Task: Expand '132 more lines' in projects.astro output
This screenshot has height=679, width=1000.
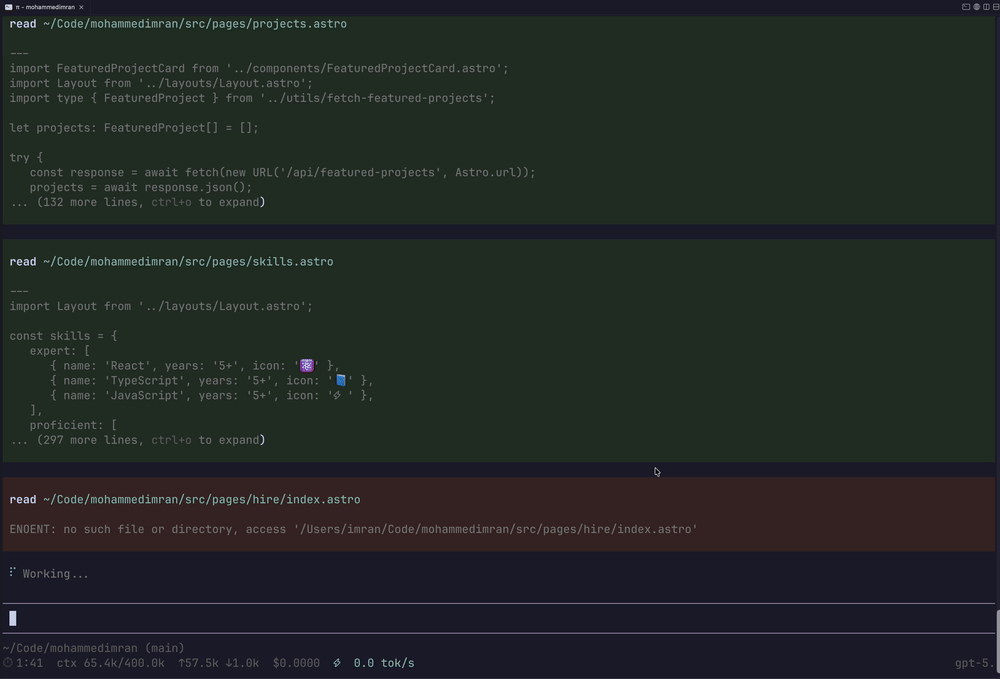Action: tap(137, 202)
